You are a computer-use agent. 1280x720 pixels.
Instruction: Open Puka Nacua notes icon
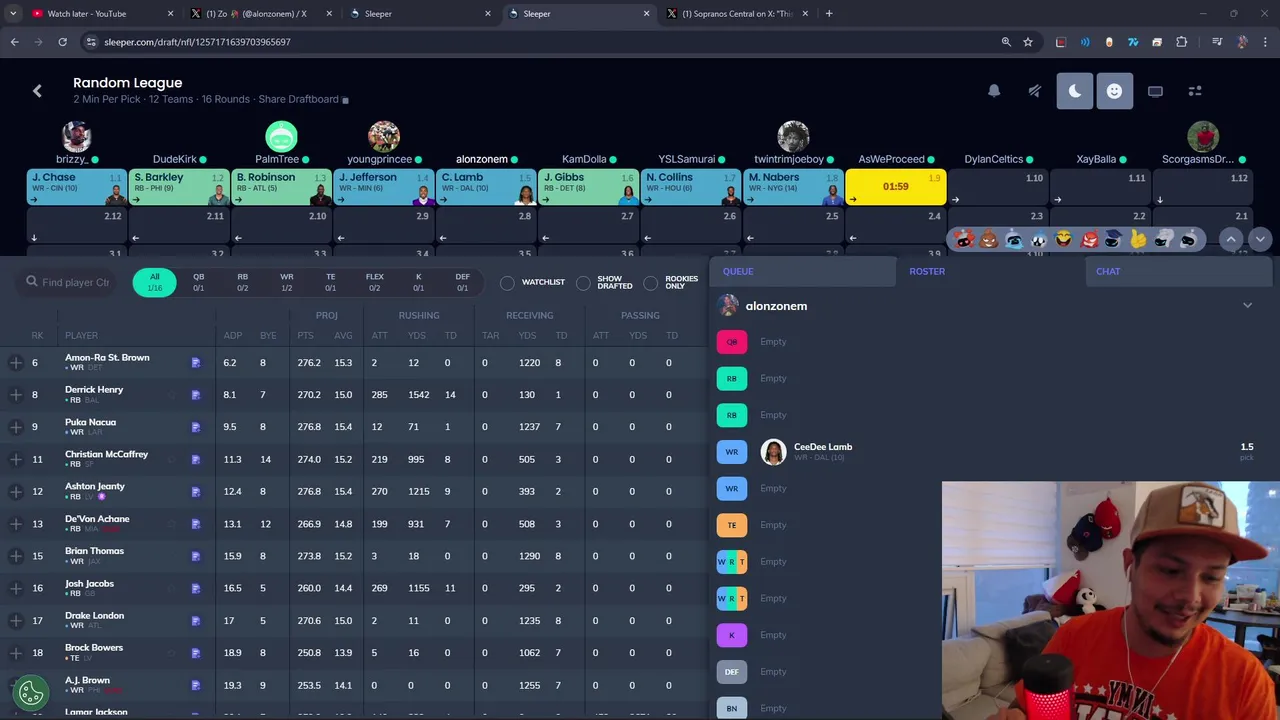tap(196, 427)
